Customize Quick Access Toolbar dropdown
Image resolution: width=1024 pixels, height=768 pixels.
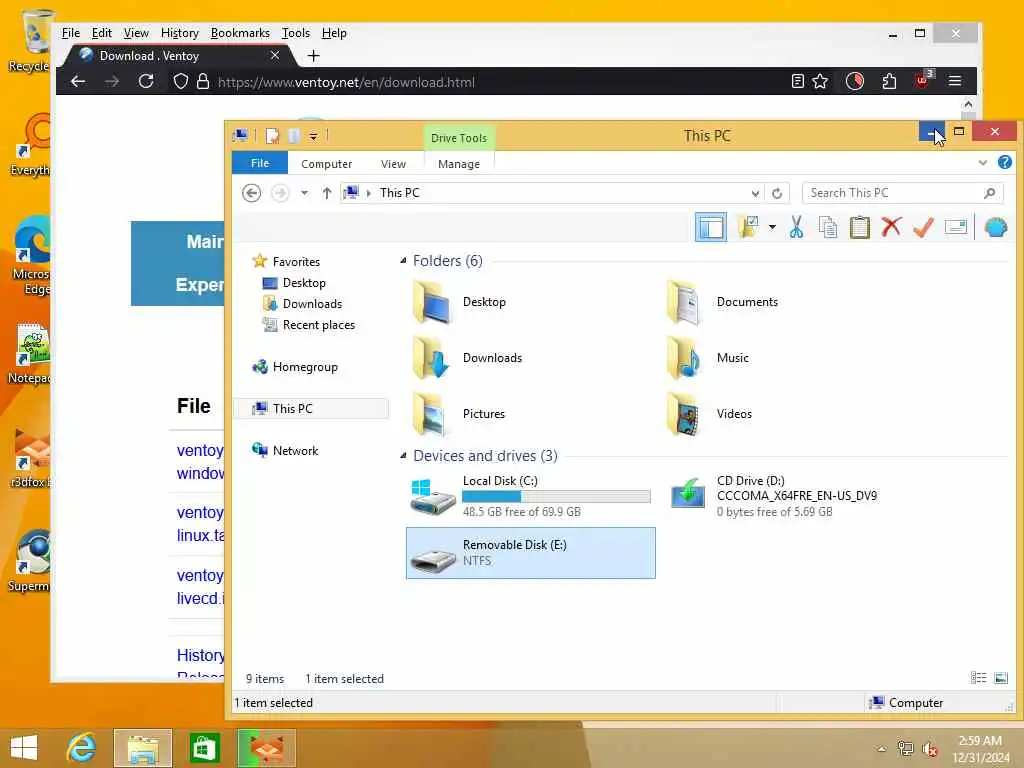313,136
